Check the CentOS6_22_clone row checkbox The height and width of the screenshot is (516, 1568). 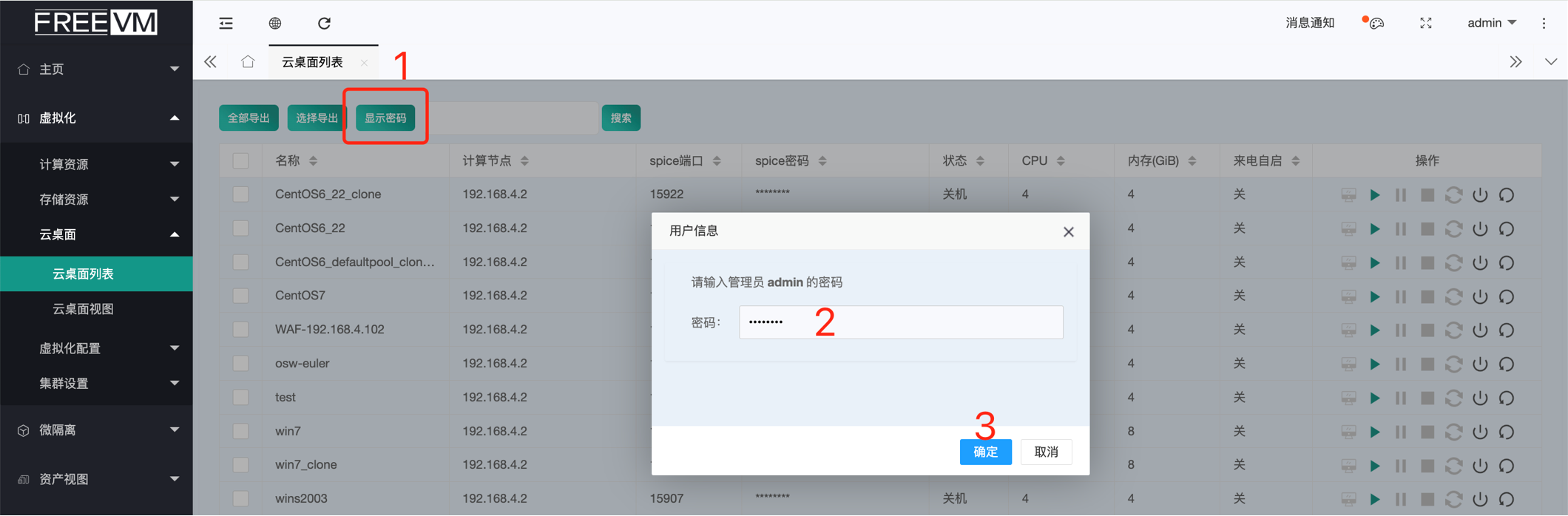point(240,194)
